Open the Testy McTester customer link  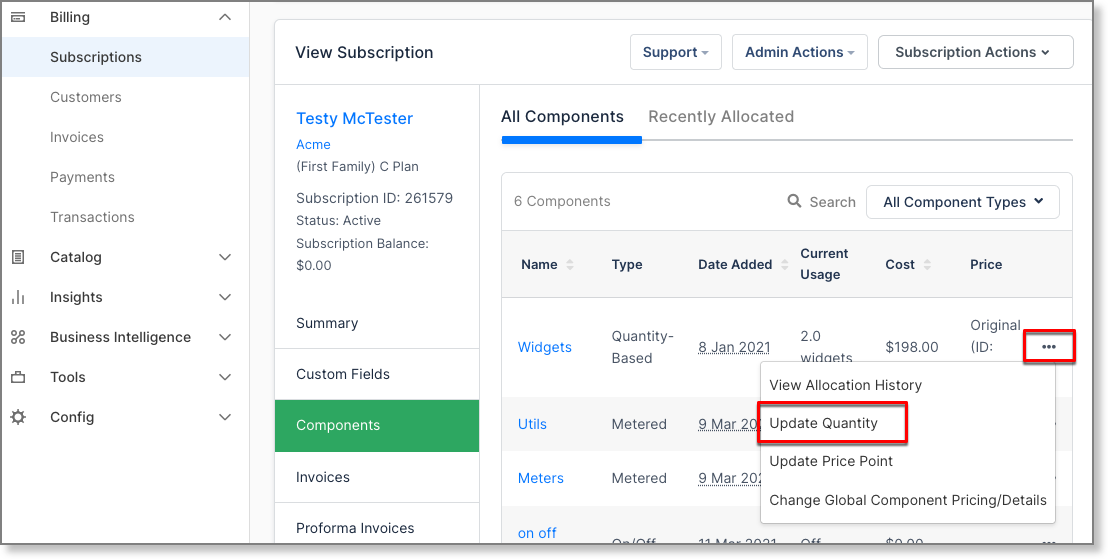[354, 118]
